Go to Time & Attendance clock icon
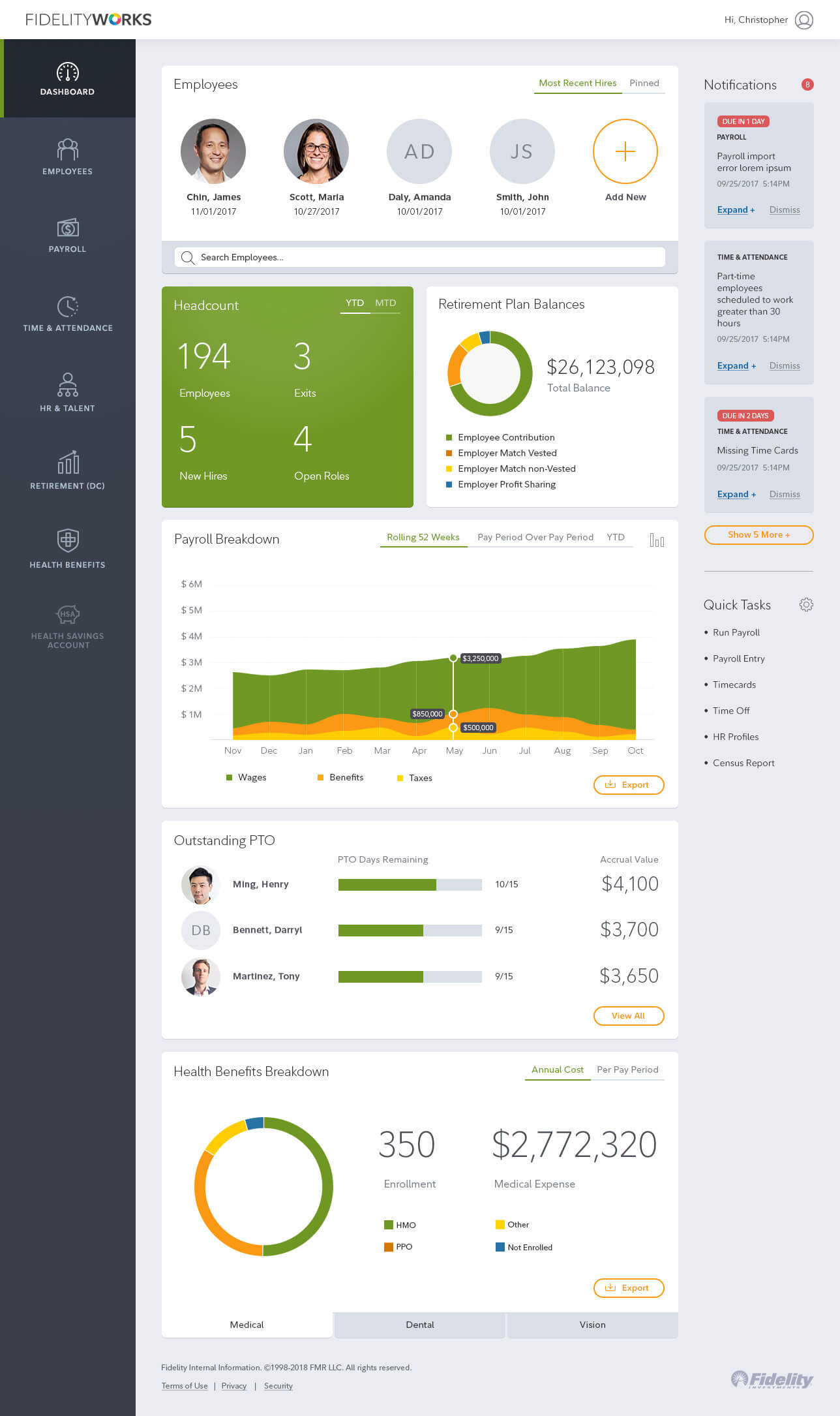840x1416 pixels. (x=67, y=307)
